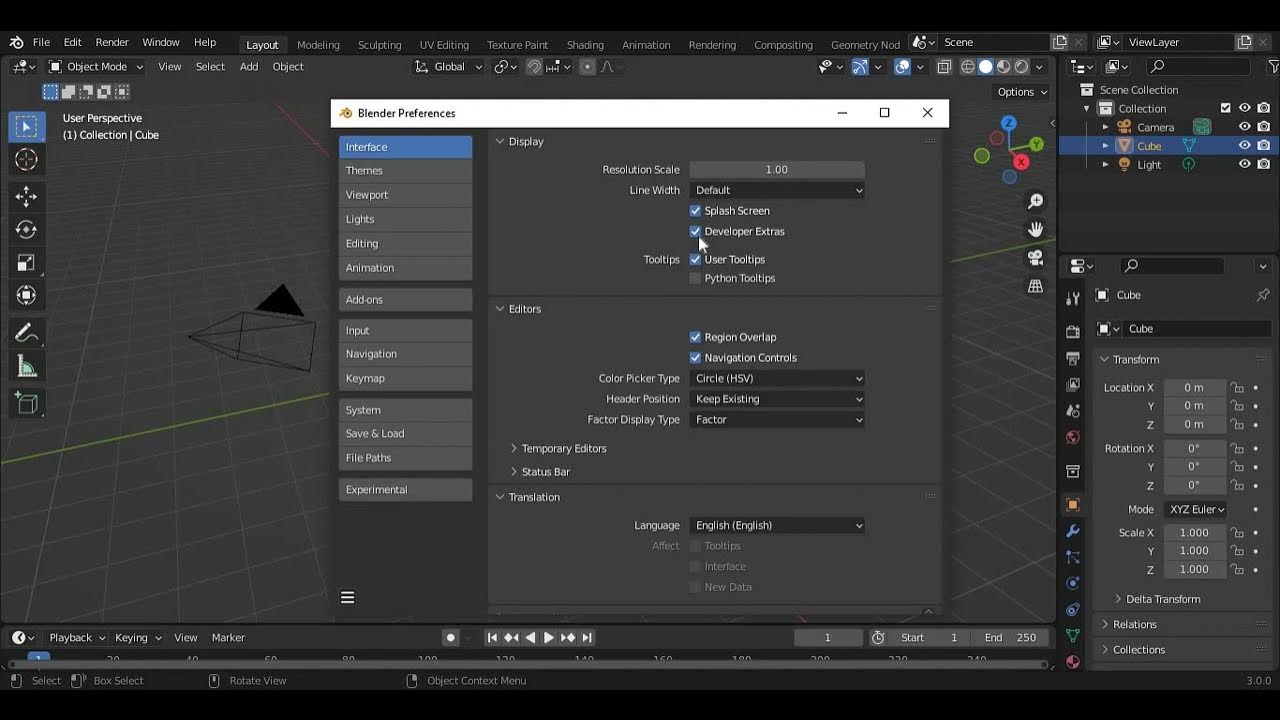
Task: Click the Location X value field
Action: tap(1194, 388)
